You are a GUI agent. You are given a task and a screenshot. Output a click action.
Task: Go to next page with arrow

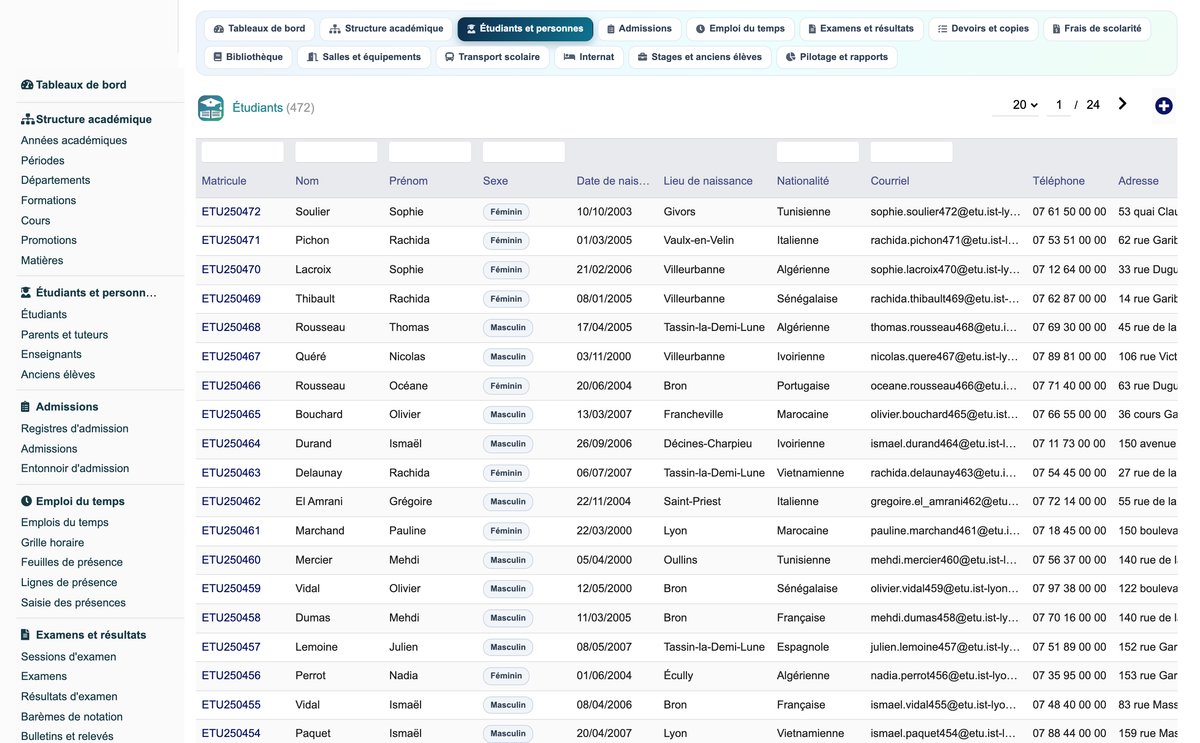point(1123,104)
